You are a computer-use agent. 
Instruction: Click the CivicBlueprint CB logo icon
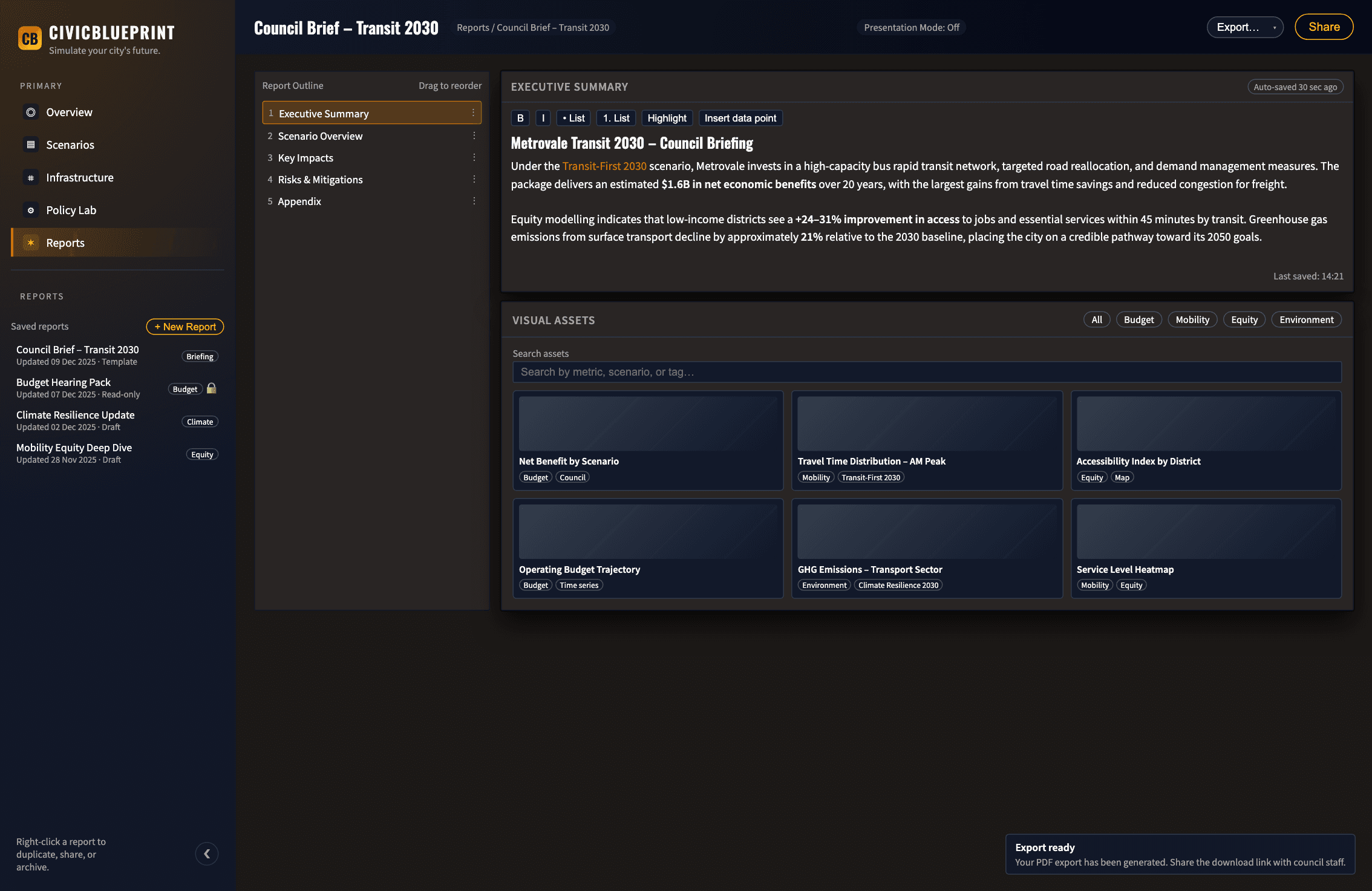pyautogui.click(x=30, y=39)
